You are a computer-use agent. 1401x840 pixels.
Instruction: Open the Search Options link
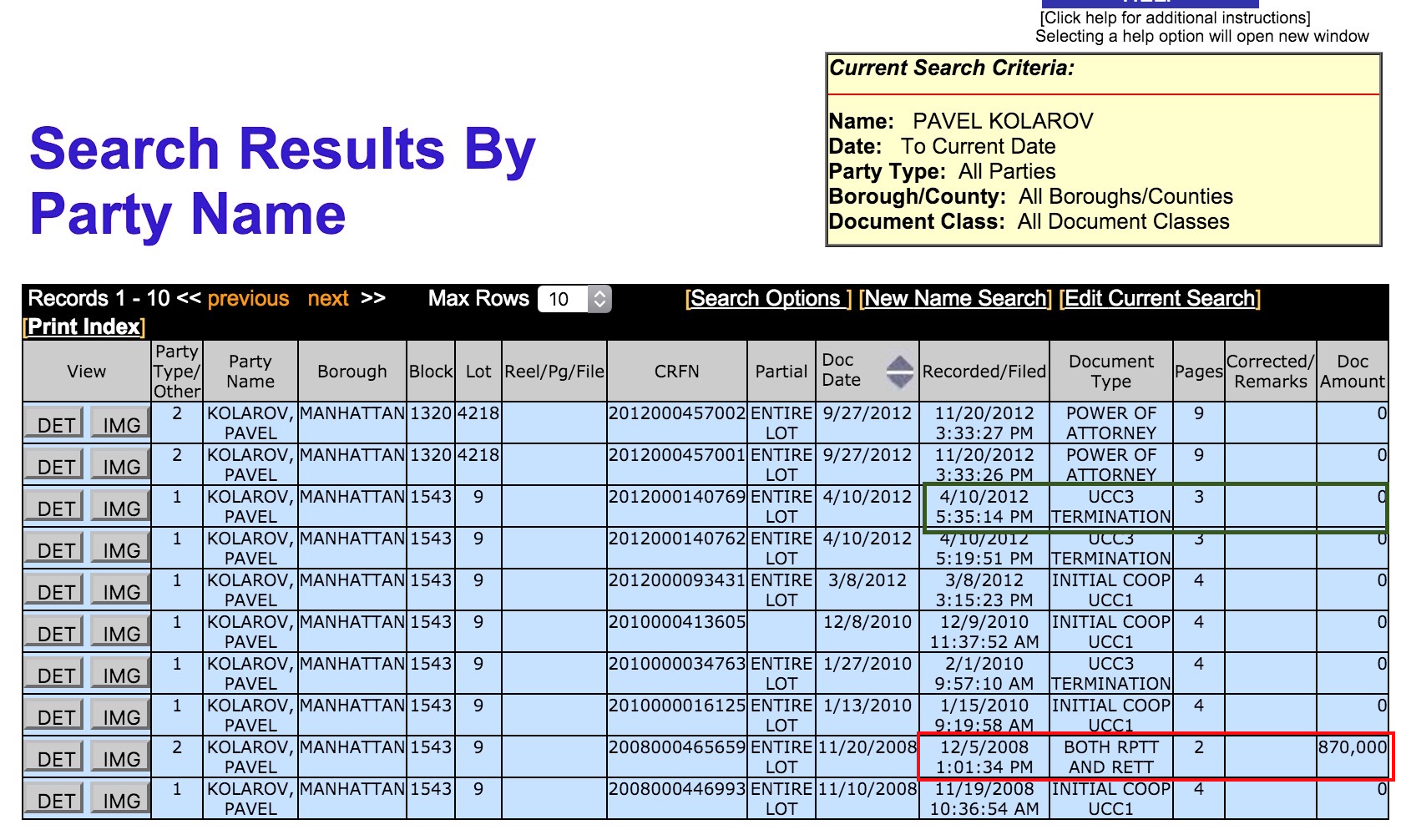click(766, 299)
